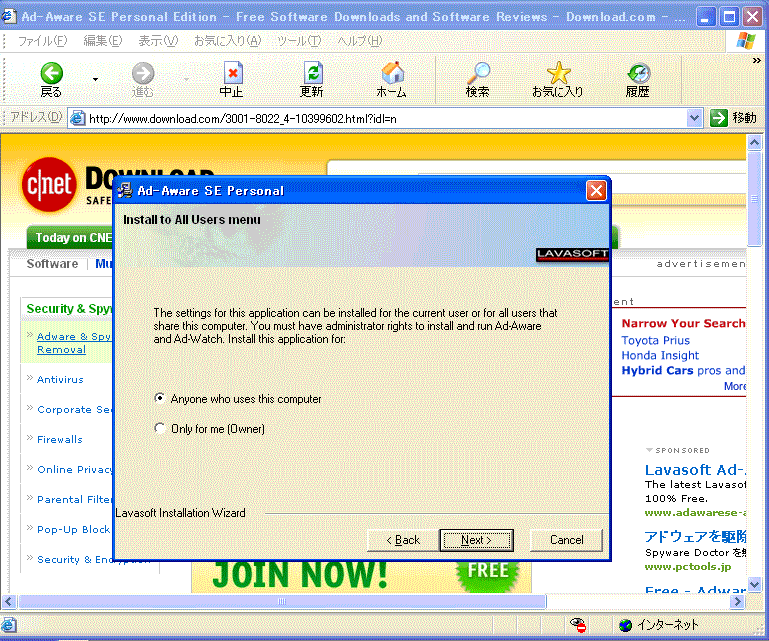The height and width of the screenshot is (641, 769).
Task: Open the Online Privacy link
Action: 75,469
